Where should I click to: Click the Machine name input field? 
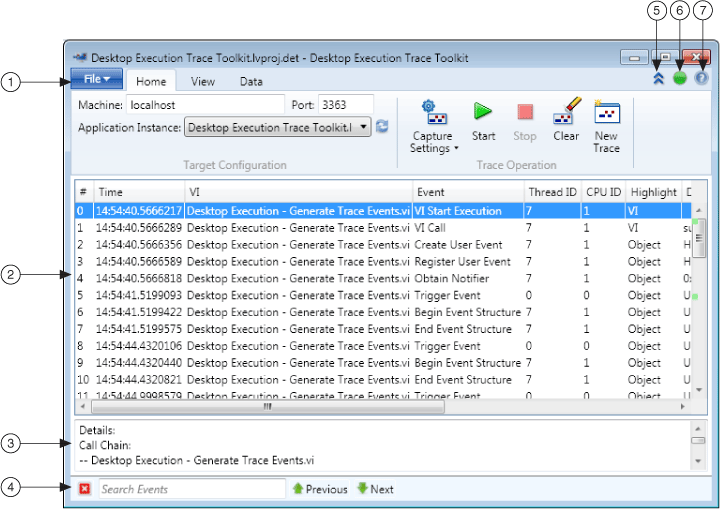coord(205,104)
